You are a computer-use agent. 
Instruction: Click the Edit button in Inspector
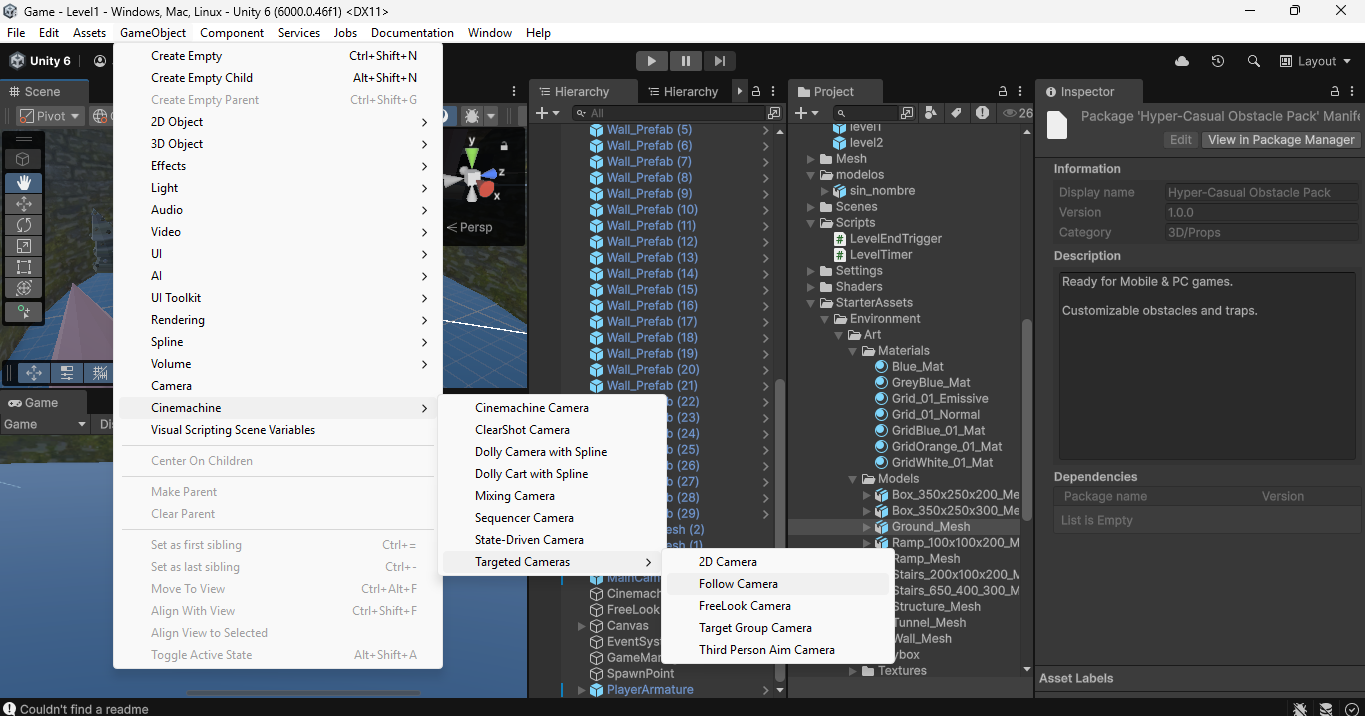(1181, 140)
